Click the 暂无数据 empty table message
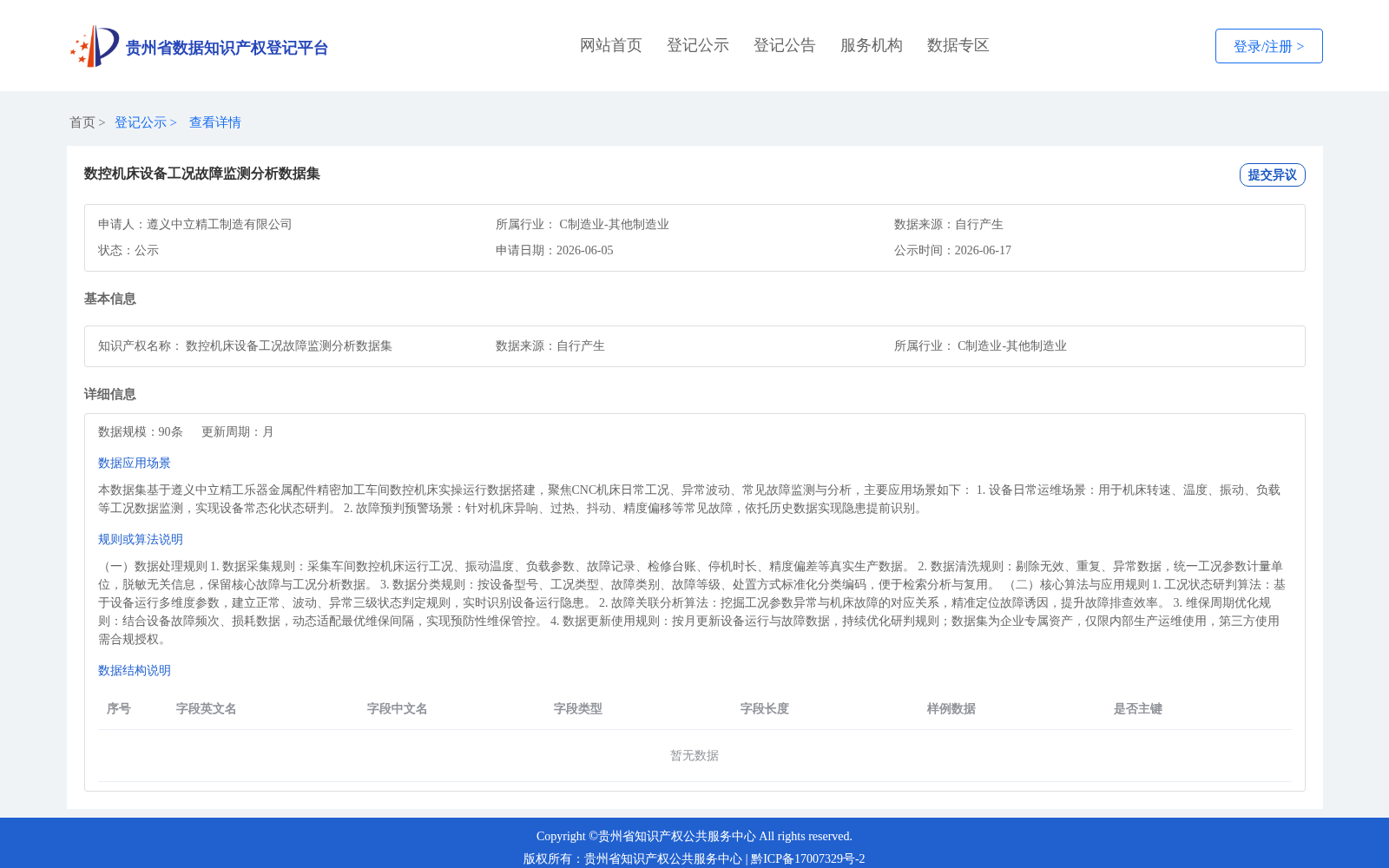This screenshot has width=1389, height=868. (x=694, y=755)
